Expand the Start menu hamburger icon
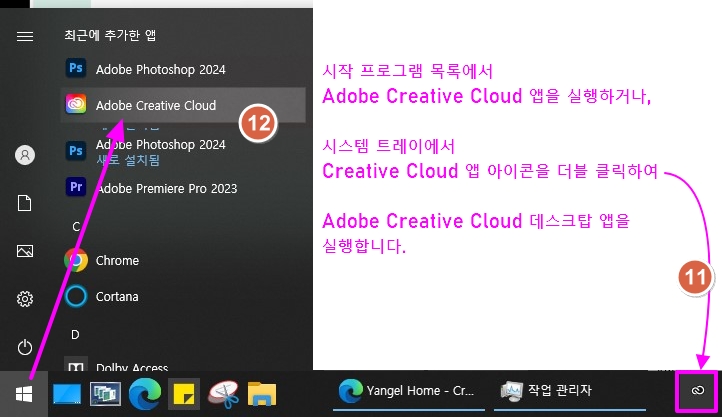This screenshot has width=722, height=417. click(25, 36)
